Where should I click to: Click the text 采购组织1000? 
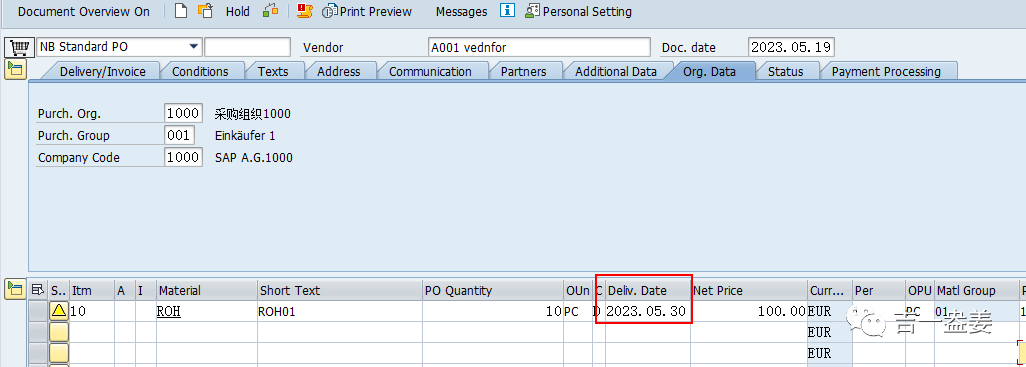click(x=253, y=114)
